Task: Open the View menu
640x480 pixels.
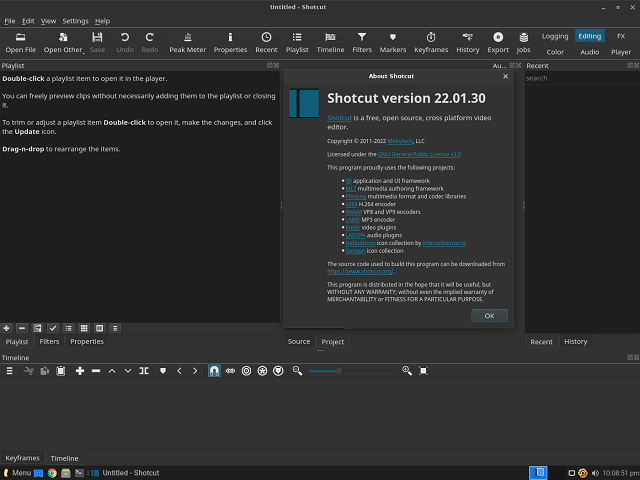Action: (48, 21)
